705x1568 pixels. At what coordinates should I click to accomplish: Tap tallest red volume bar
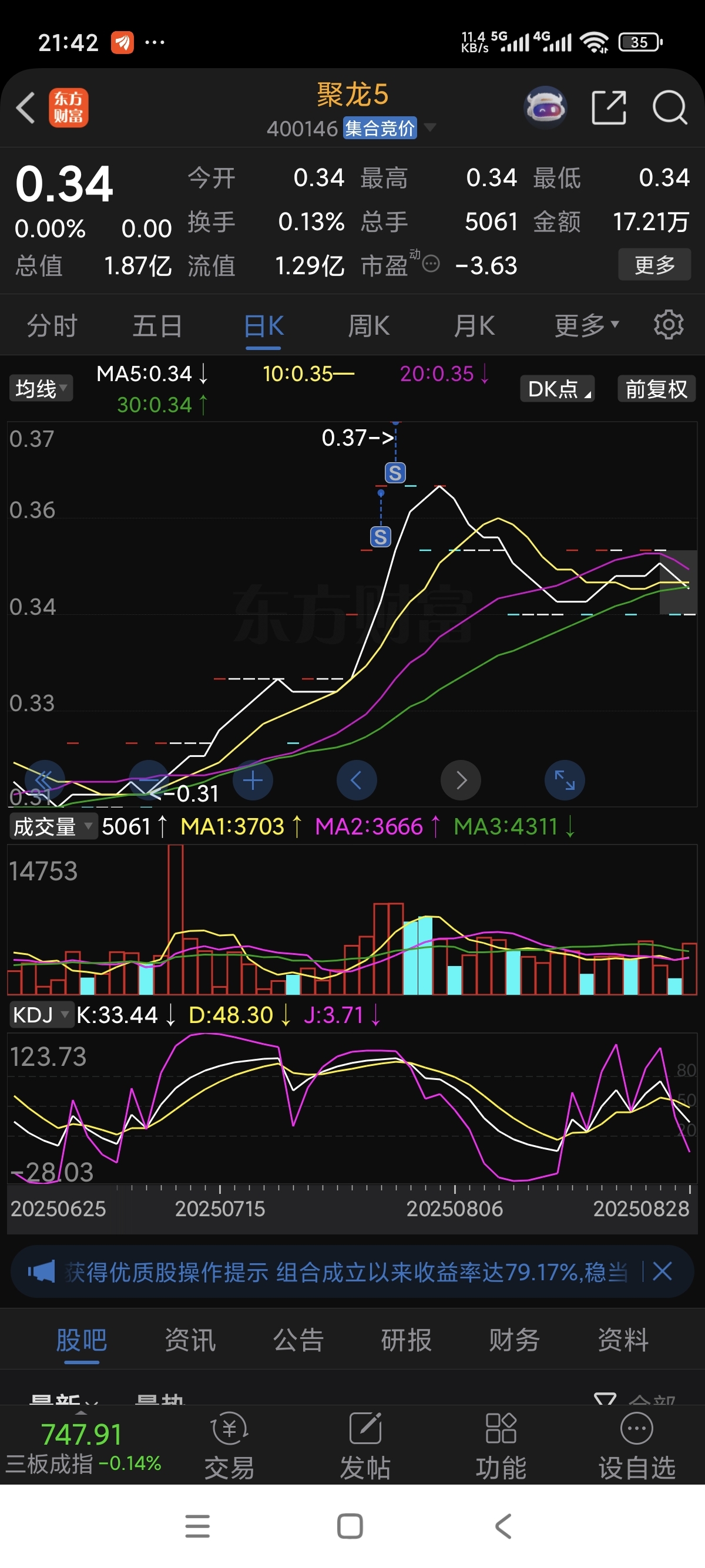175,919
